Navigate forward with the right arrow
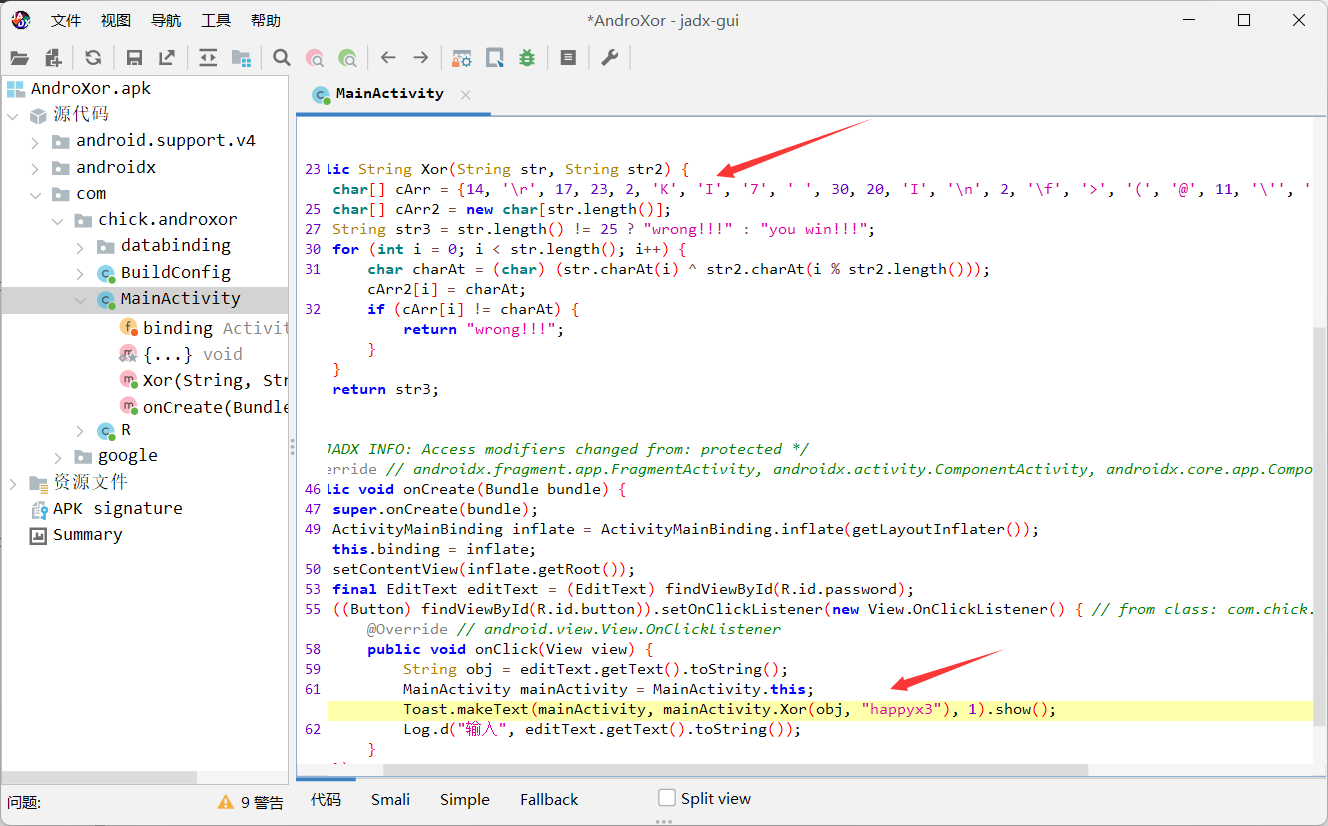 421,58
